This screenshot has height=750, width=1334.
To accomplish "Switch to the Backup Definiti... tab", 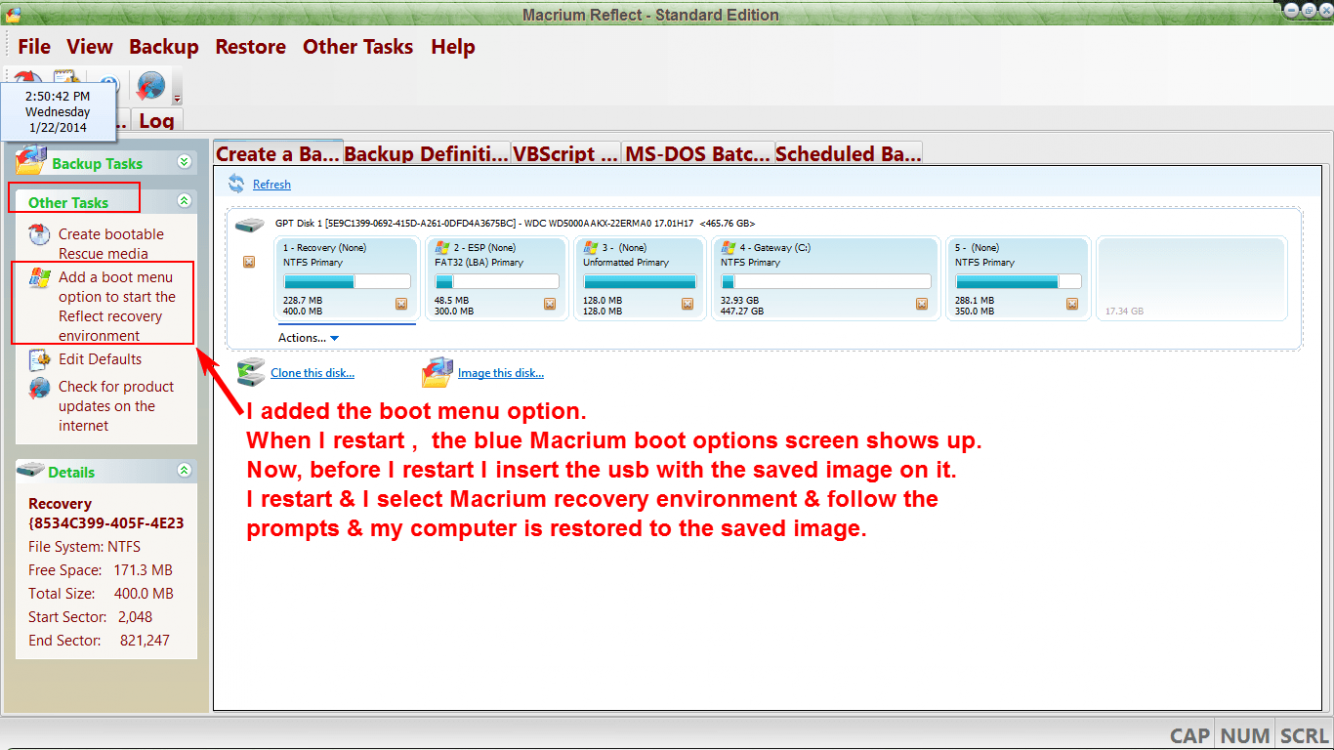I will pyautogui.click(x=427, y=153).
